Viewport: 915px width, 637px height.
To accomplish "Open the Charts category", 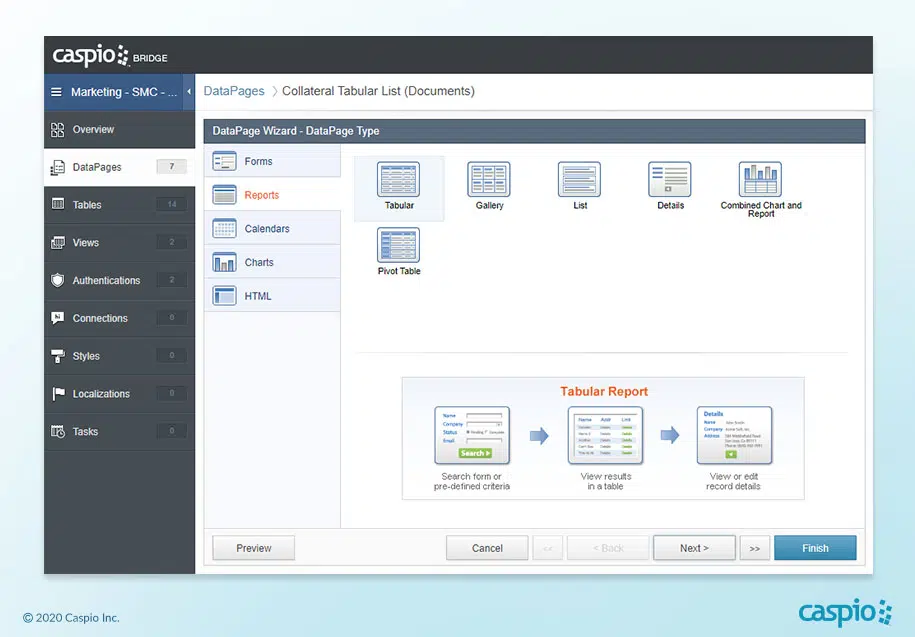I will pyautogui.click(x=273, y=262).
